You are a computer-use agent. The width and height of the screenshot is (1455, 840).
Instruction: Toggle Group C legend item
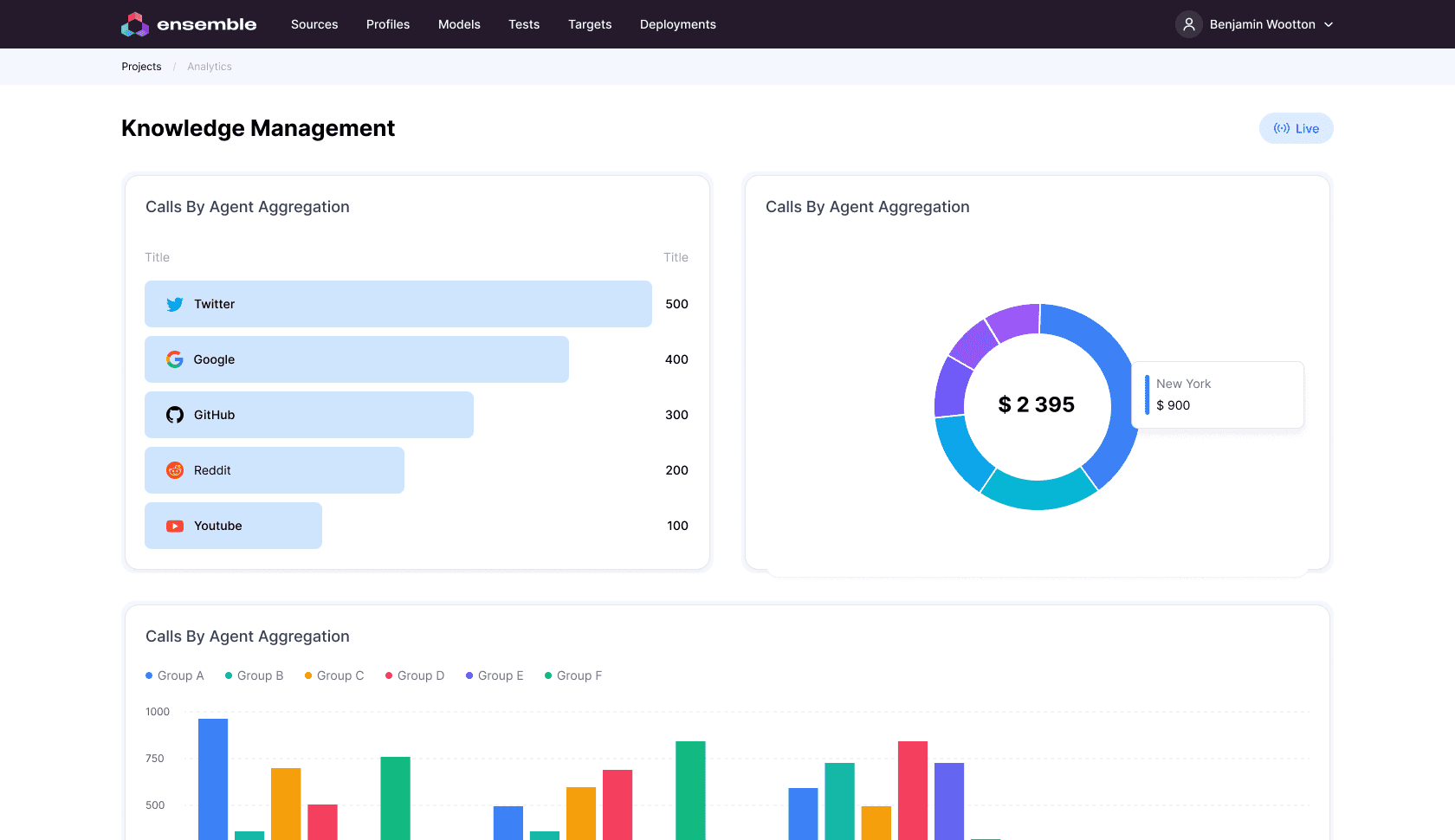coord(334,675)
